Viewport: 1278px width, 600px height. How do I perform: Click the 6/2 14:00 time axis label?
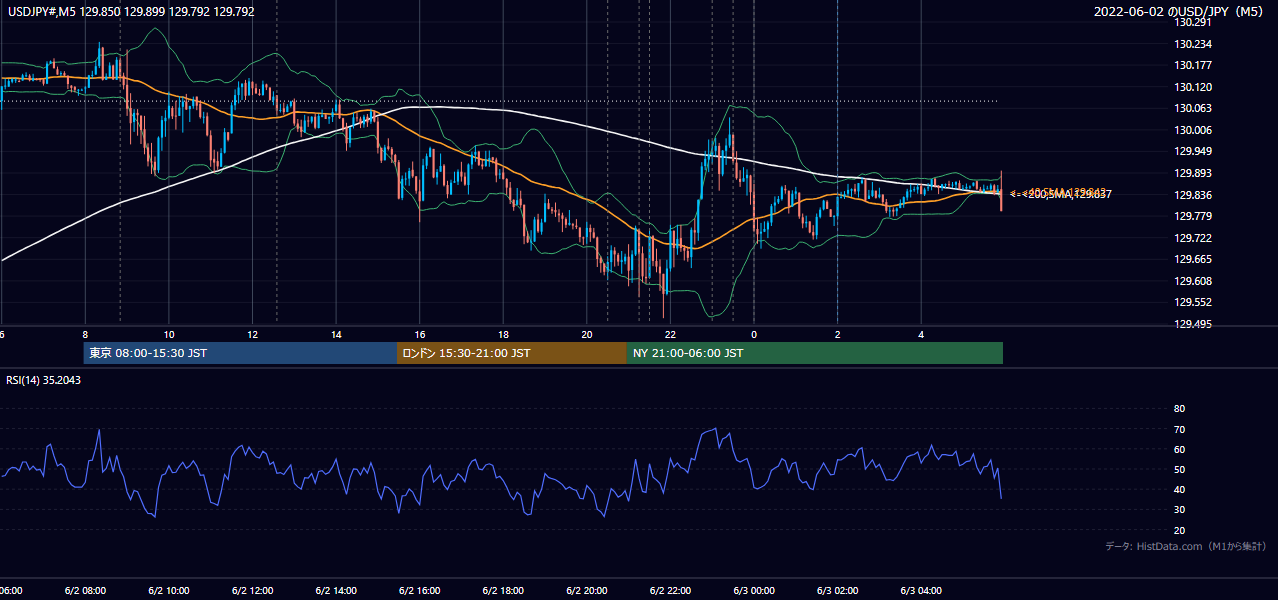(x=336, y=591)
